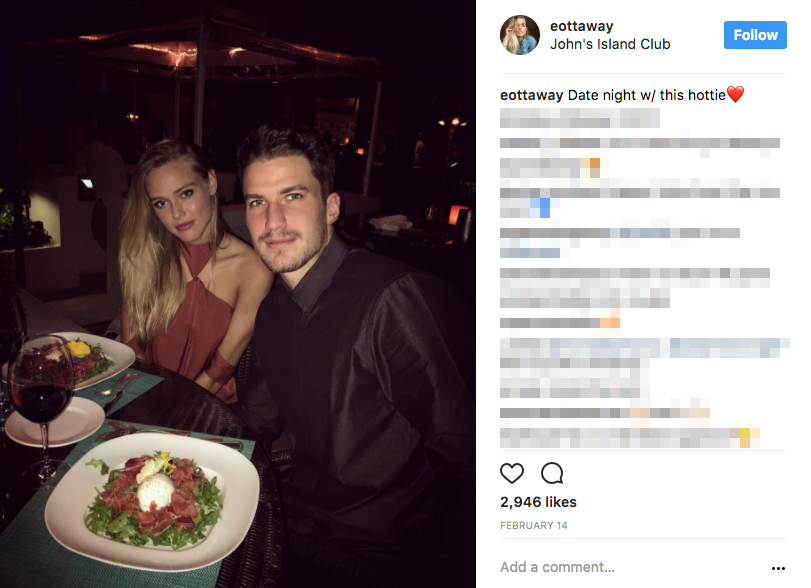Screen dimensions: 811x588
Task: View the 2,946 likes list
Action: click(538, 502)
